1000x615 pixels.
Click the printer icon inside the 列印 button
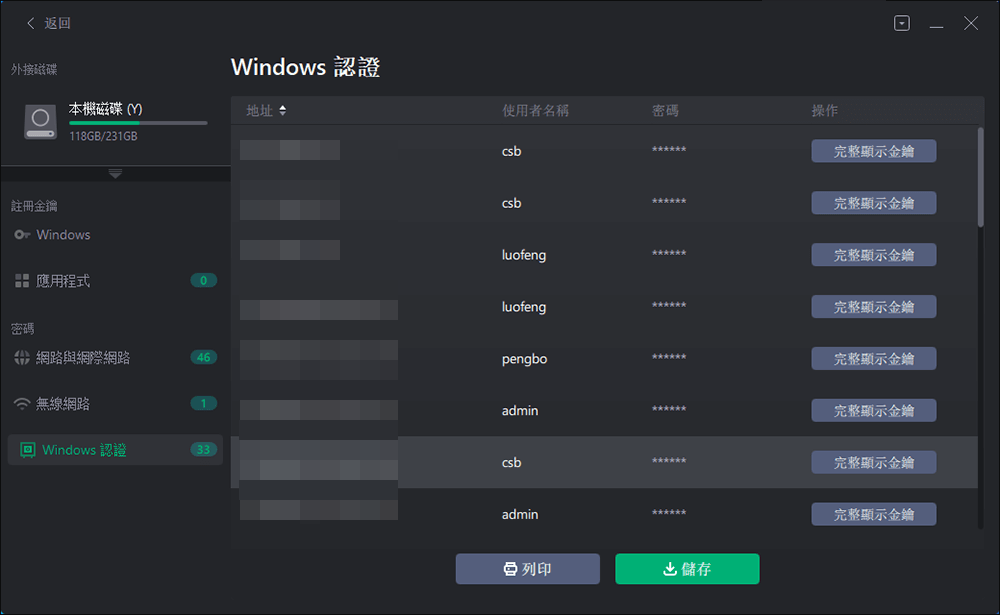pos(509,568)
